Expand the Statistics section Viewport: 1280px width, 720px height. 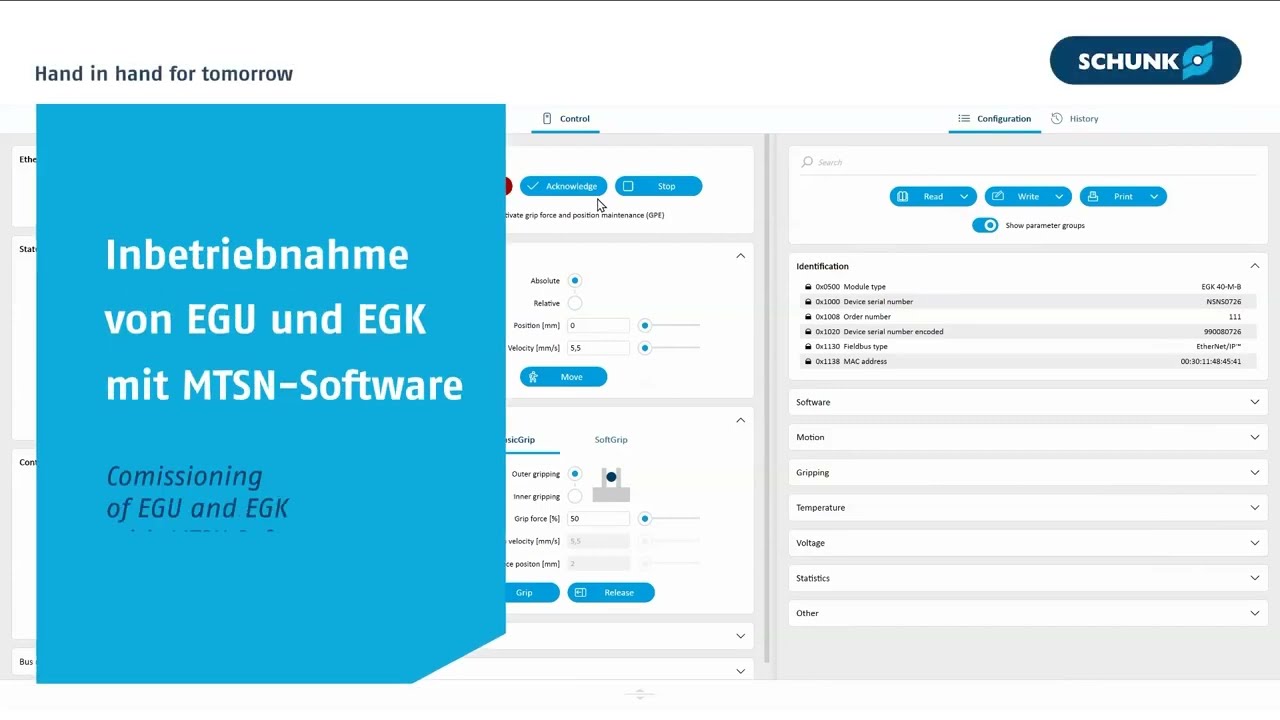tap(1255, 578)
